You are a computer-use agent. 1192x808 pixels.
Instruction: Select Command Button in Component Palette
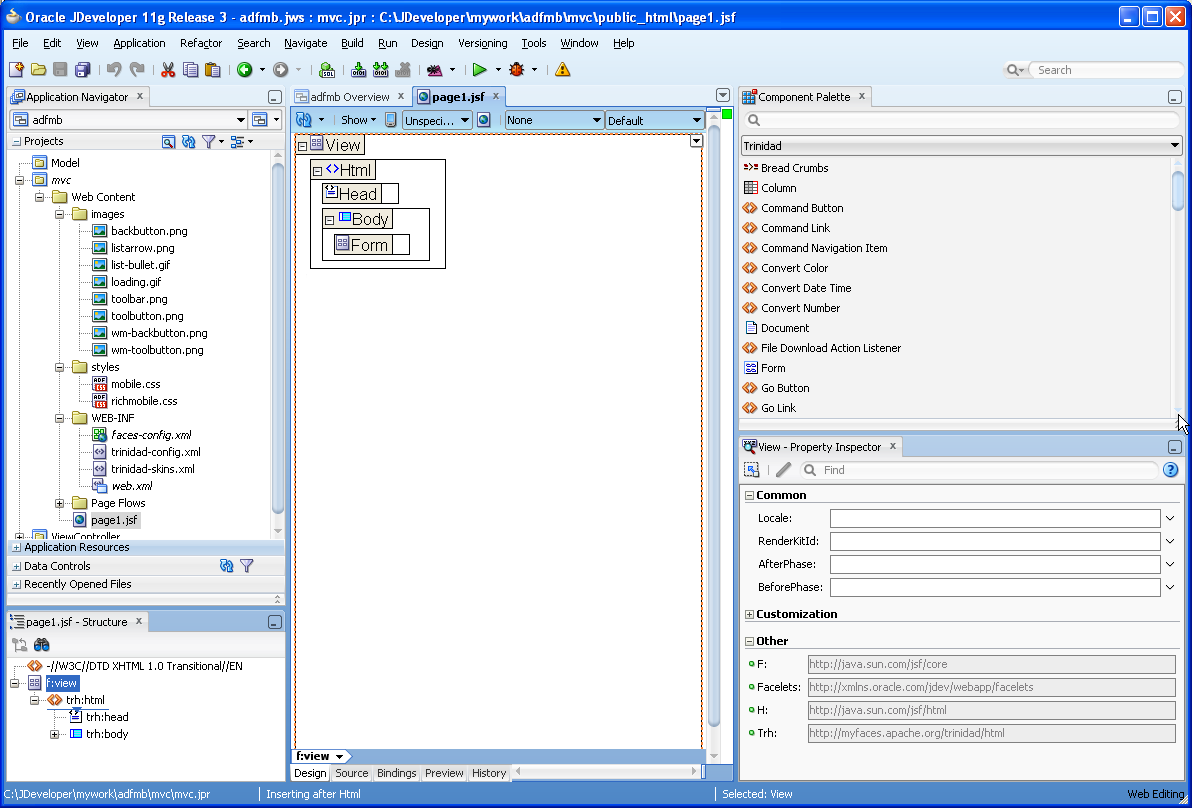pos(802,208)
